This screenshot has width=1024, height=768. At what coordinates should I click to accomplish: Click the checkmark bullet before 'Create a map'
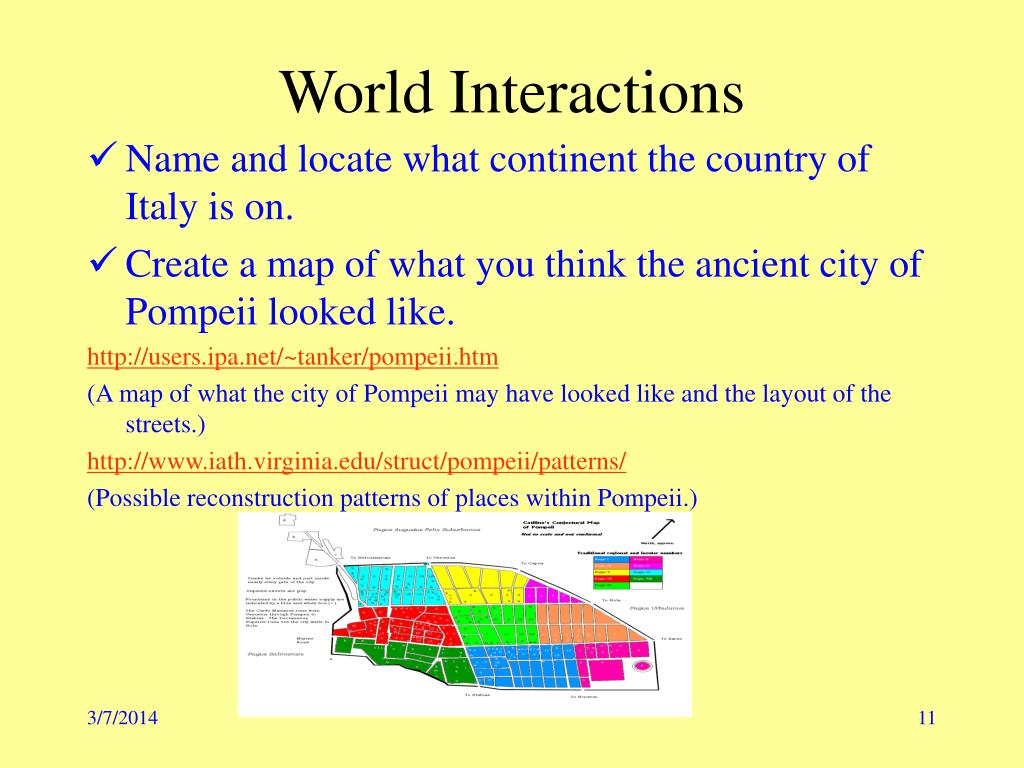click(x=103, y=260)
